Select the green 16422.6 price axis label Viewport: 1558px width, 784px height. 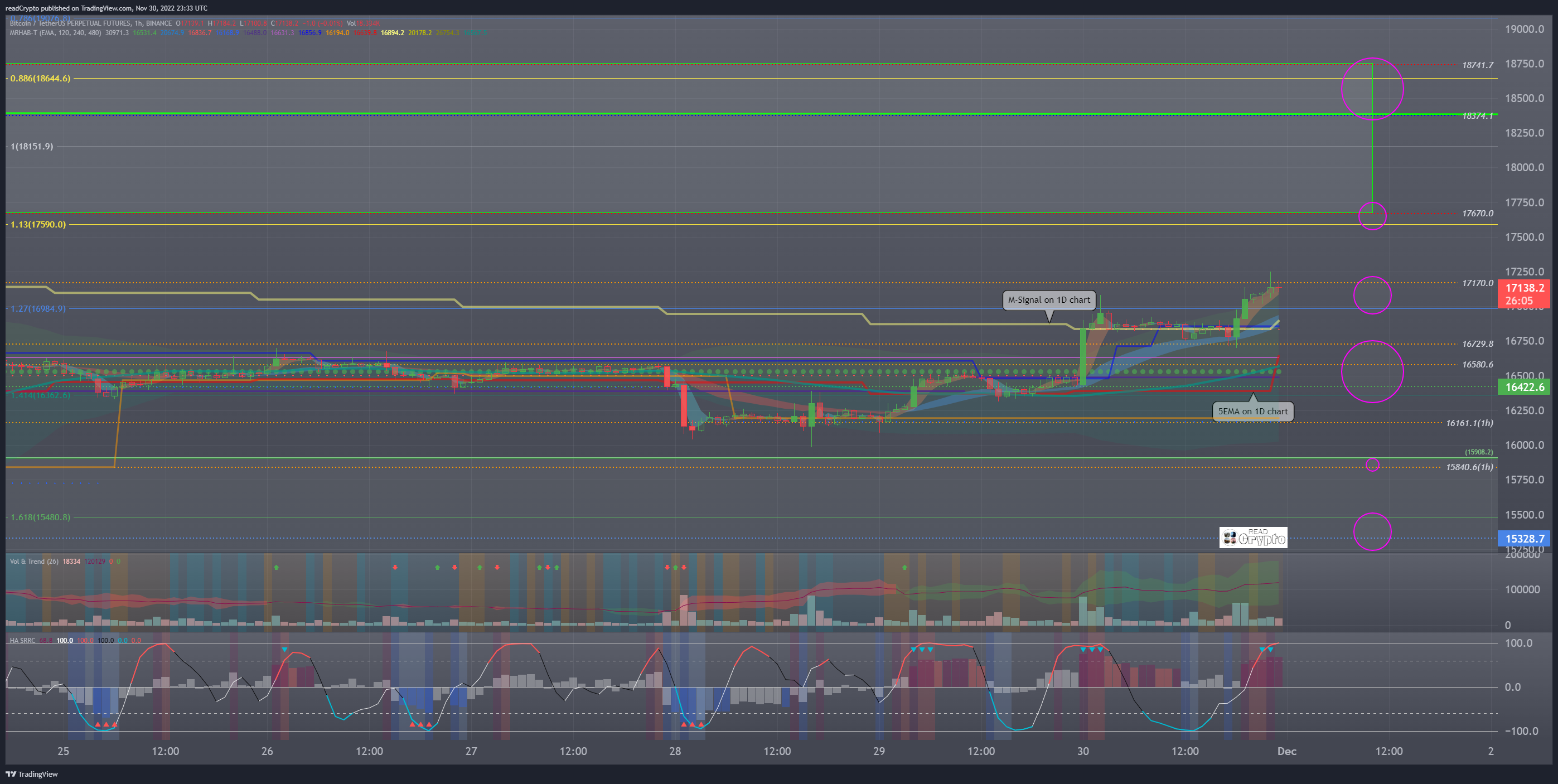tap(1523, 387)
